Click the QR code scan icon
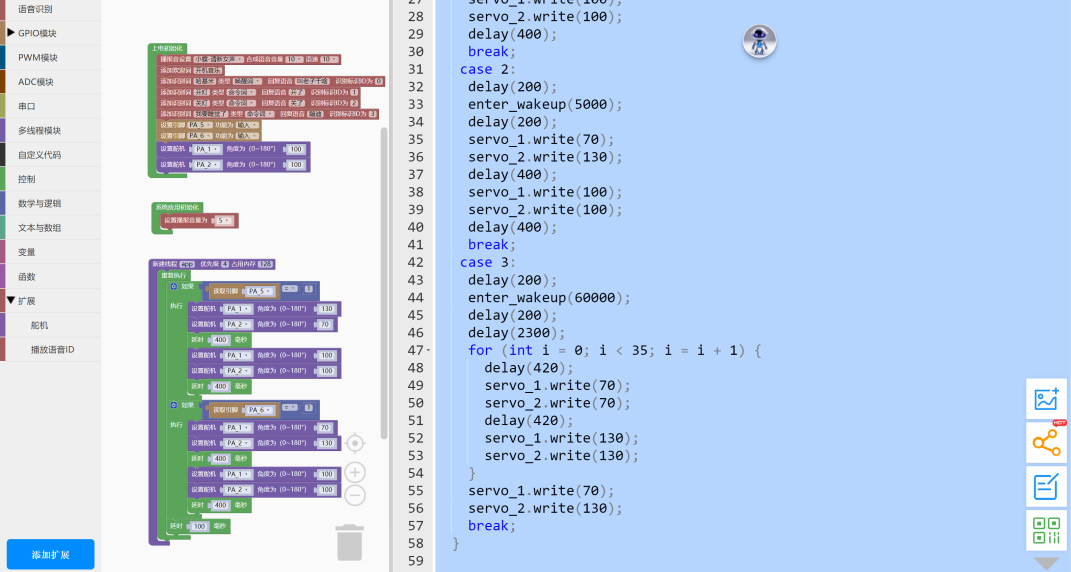The width and height of the screenshot is (1071, 572). (x=1046, y=530)
